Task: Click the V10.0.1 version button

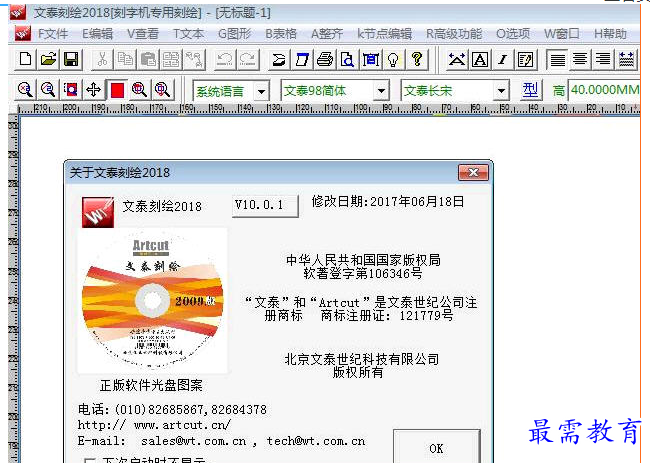Action: point(265,205)
